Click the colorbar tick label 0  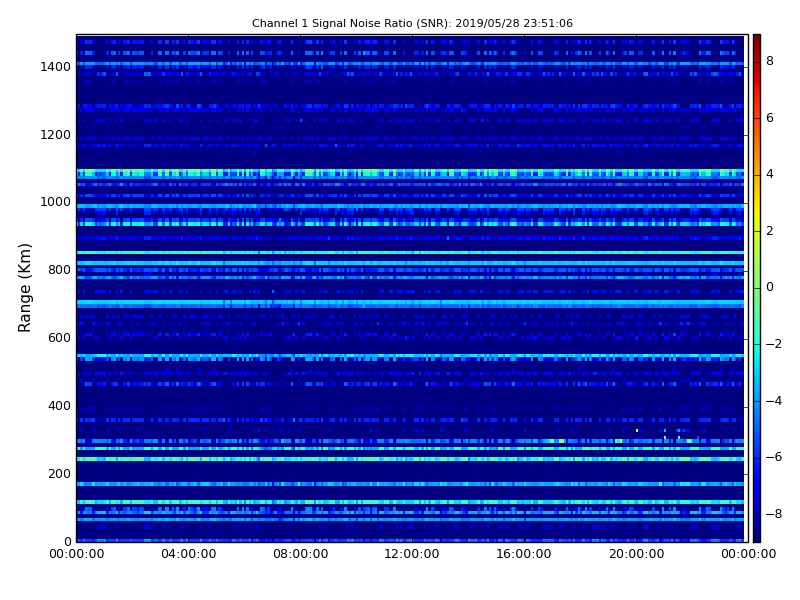point(770,287)
